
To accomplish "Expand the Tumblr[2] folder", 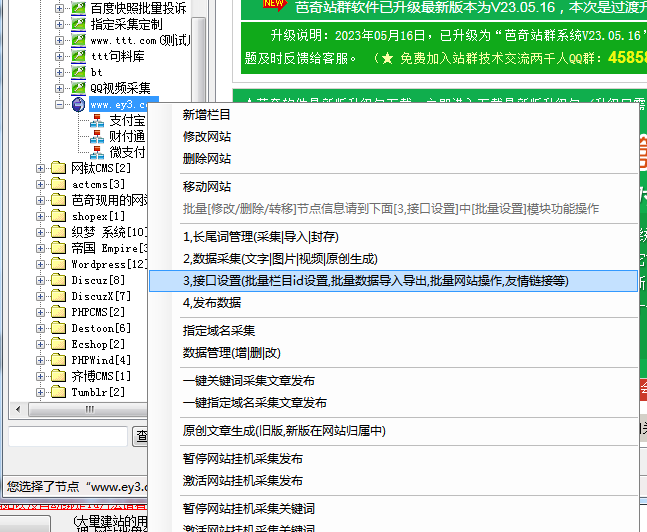I will (x=40, y=392).
